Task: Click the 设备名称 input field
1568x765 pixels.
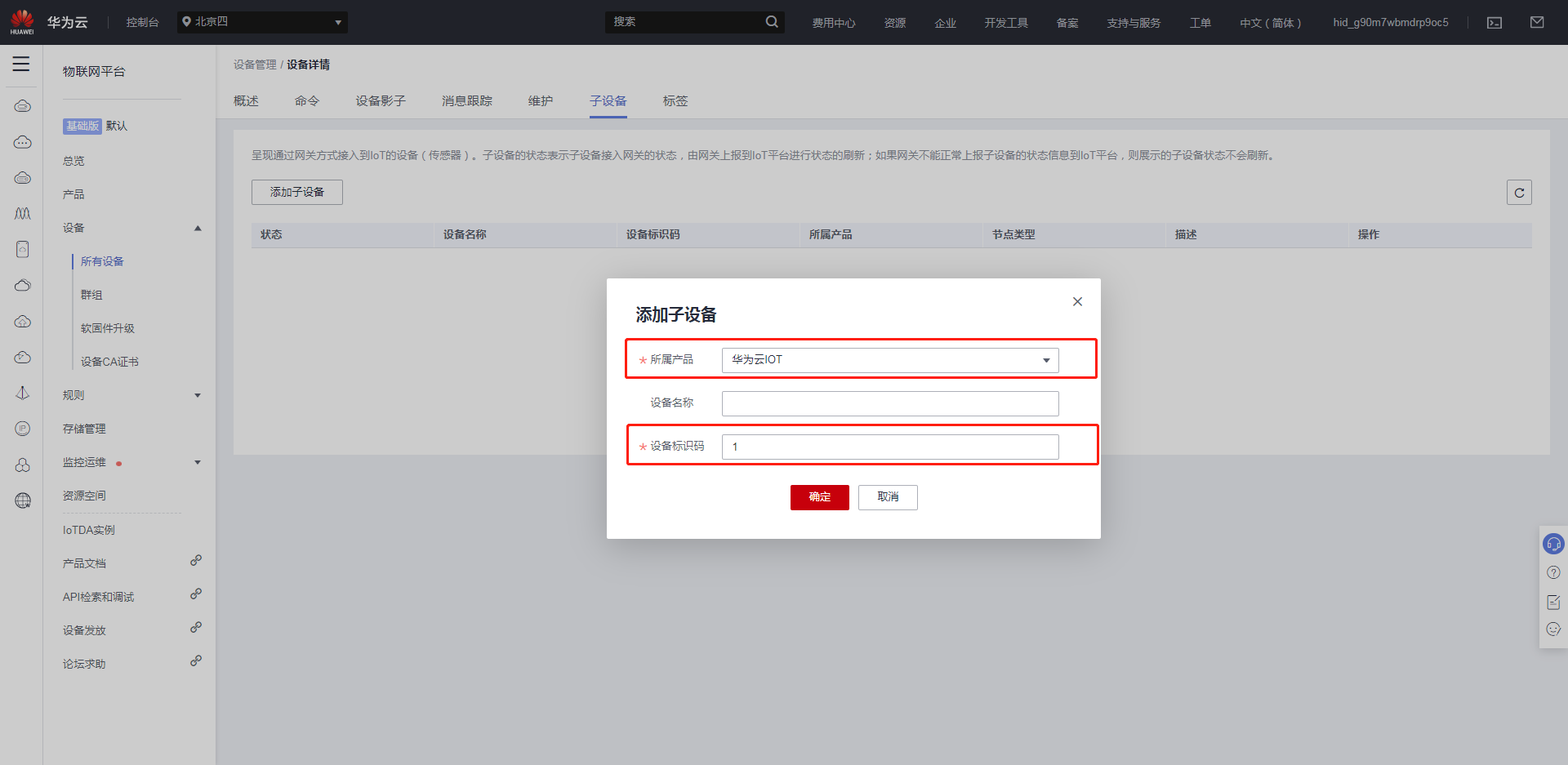Action: [x=889, y=403]
